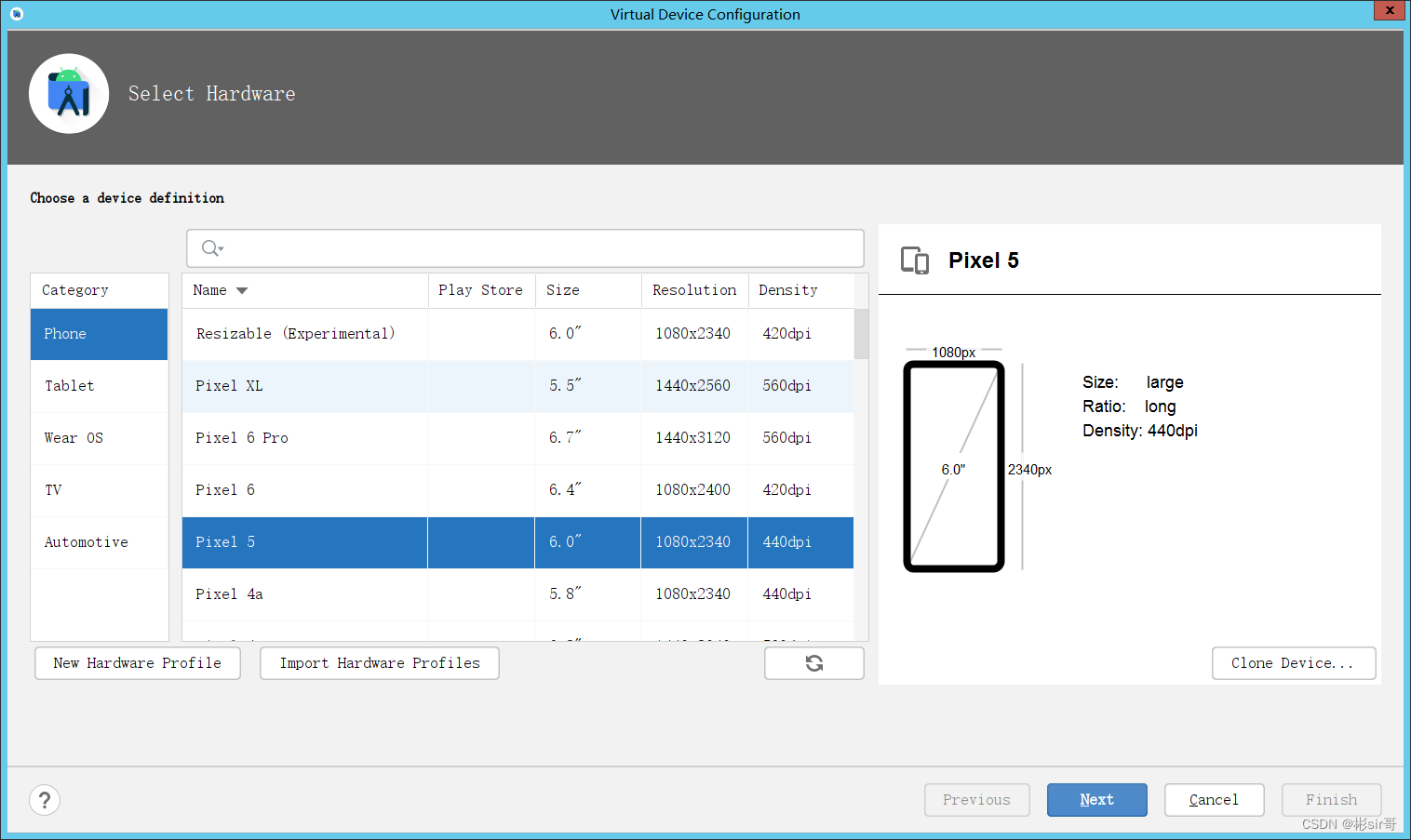The width and height of the screenshot is (1411, 840).
Task: Click the Cancel button
Action: (x=1215, y=800)
